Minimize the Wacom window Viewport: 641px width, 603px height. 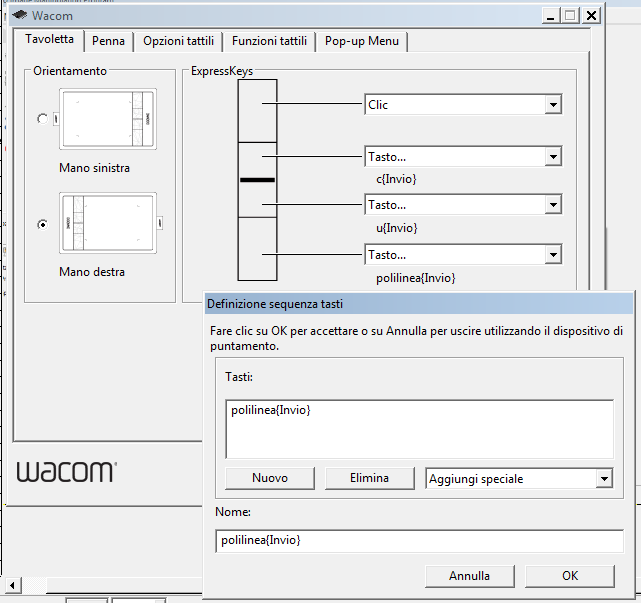pyautogui.click(x=551, y=16)
